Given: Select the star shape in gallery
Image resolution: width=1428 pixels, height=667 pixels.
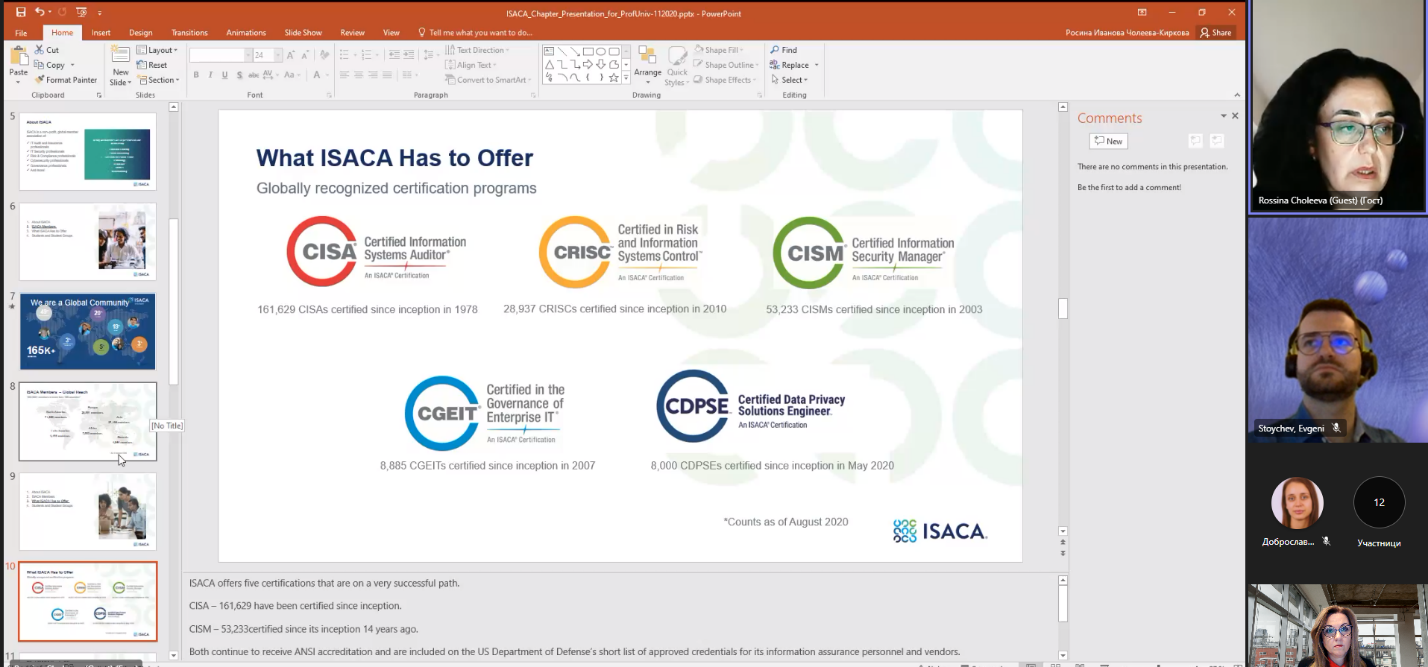Looking at the screenshot, I should (x=614, y=78).
